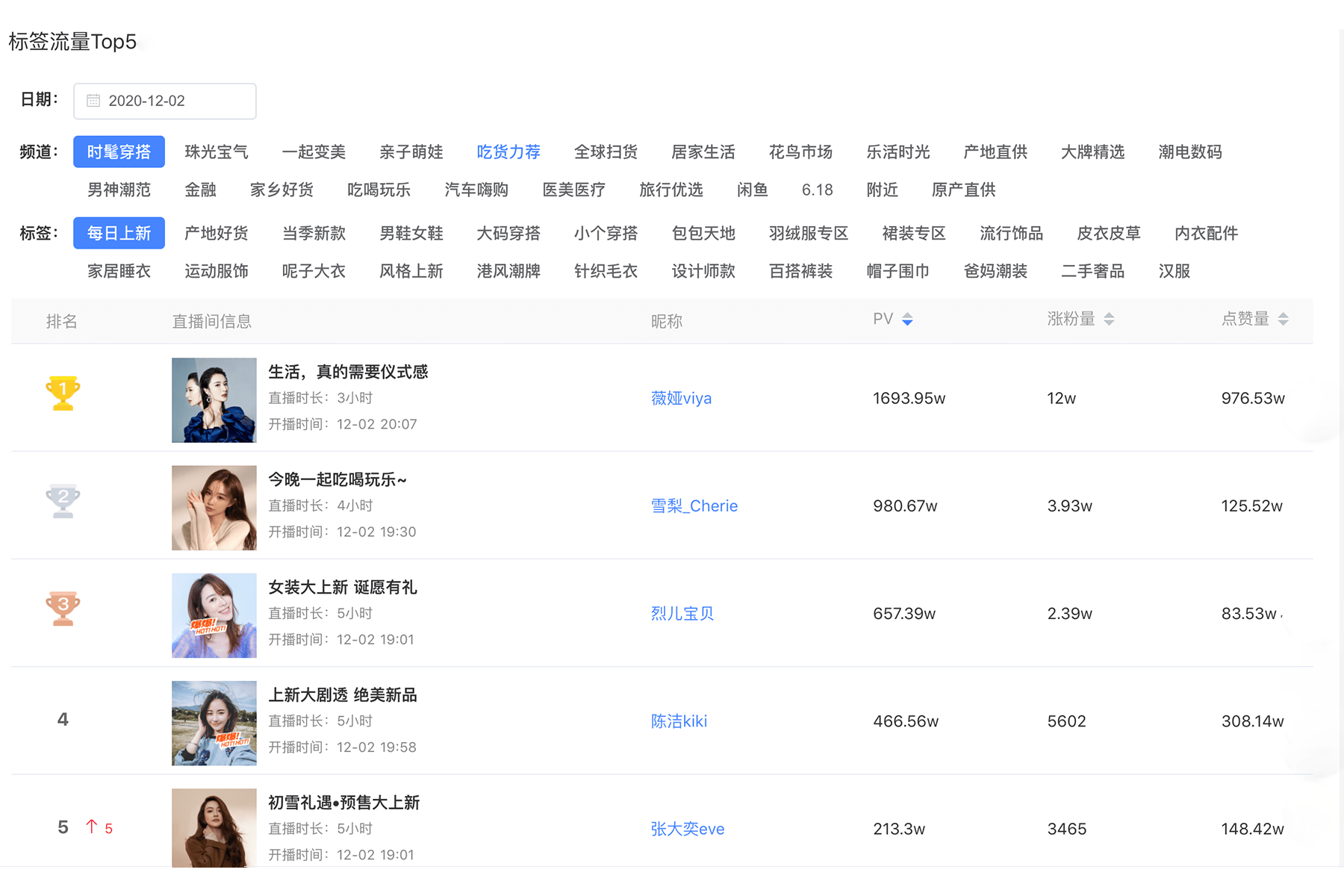Click the calendar icon in date field
Viewport: 1344px width, 896px height.
[x=93, y=101]
